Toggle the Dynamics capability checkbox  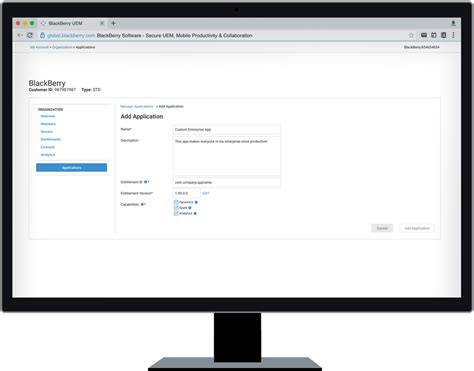pyautogui.click(x=176, y=202)
